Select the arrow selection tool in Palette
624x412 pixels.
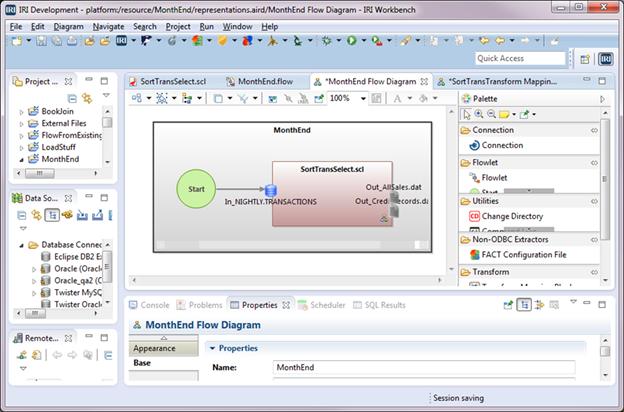466,115
